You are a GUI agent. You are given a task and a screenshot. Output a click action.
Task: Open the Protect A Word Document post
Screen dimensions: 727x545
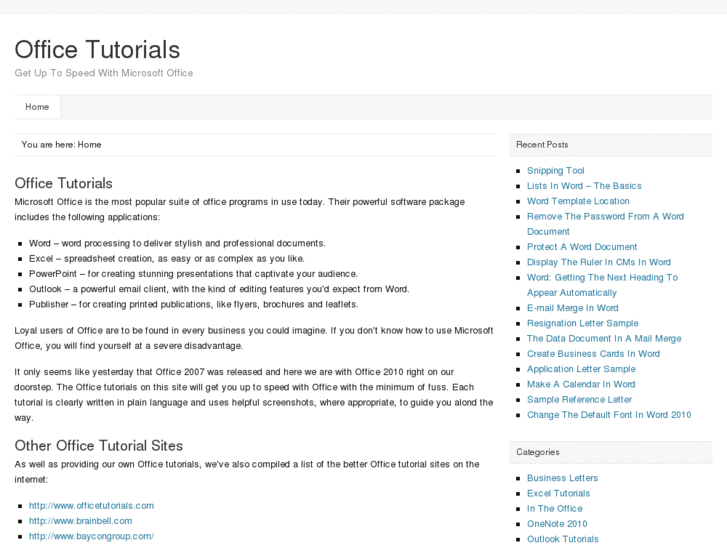click(x=582, y=247)
